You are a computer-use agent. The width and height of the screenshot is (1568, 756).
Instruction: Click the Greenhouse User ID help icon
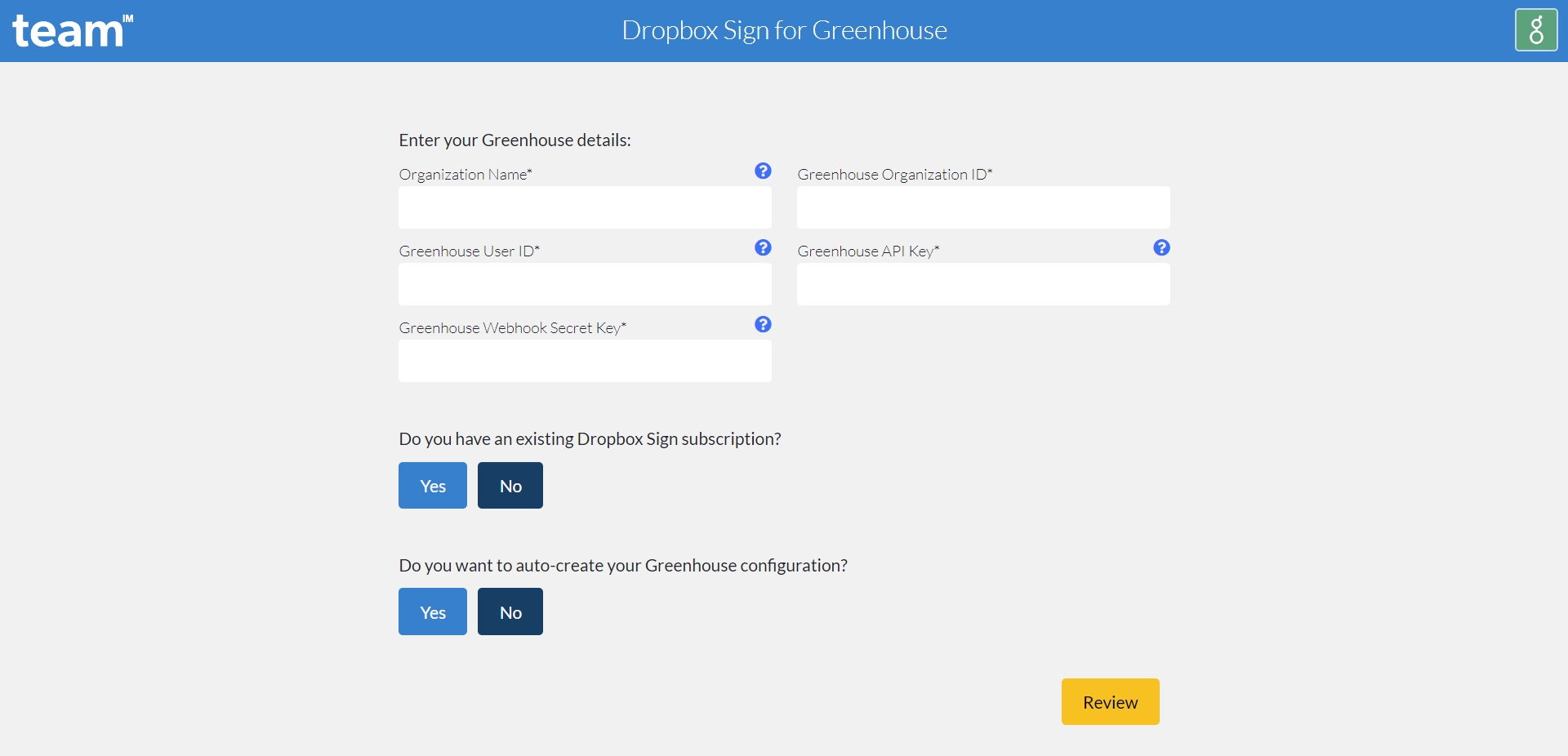763,247
